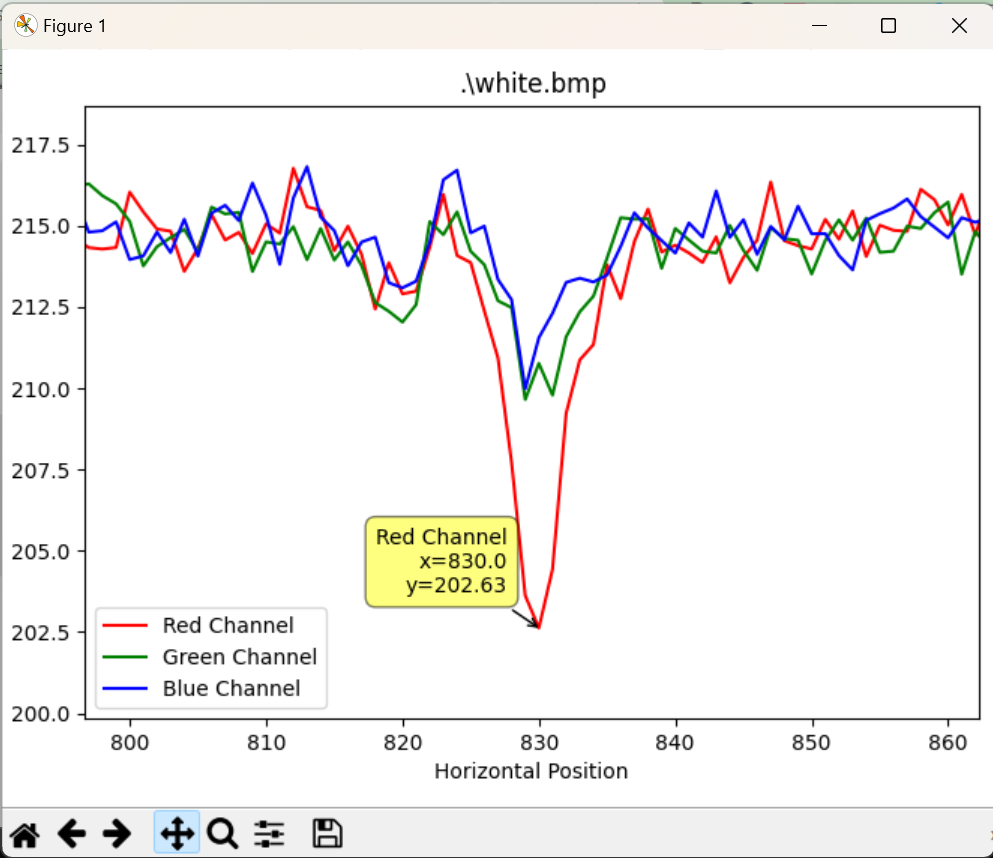Click y-axis tick label 210.0
The image size is (993, 858).
[41, 389]
